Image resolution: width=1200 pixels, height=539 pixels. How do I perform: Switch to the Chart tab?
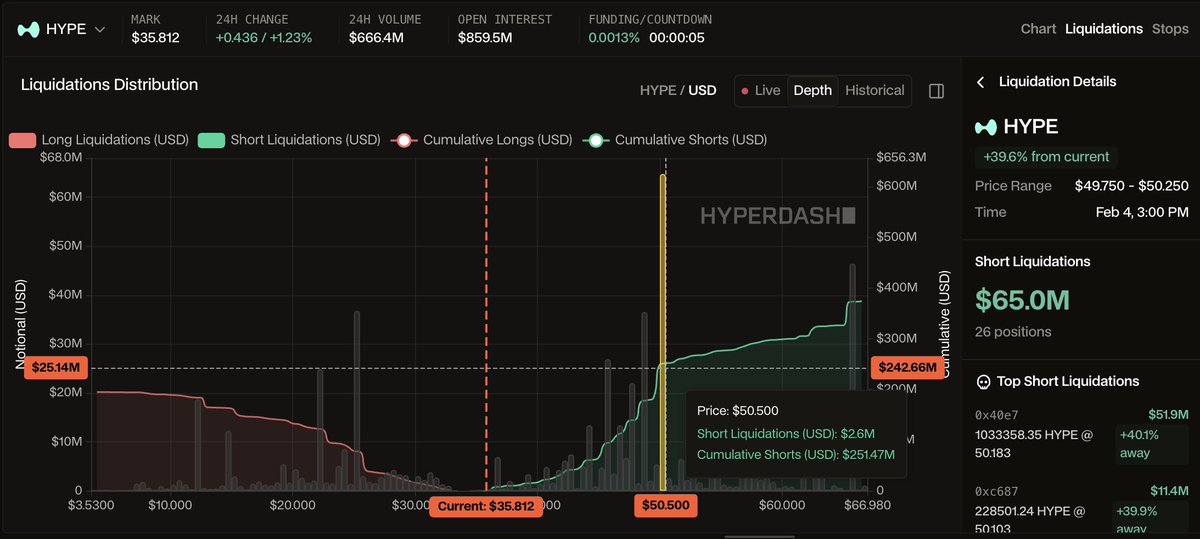click(1038, 29)
